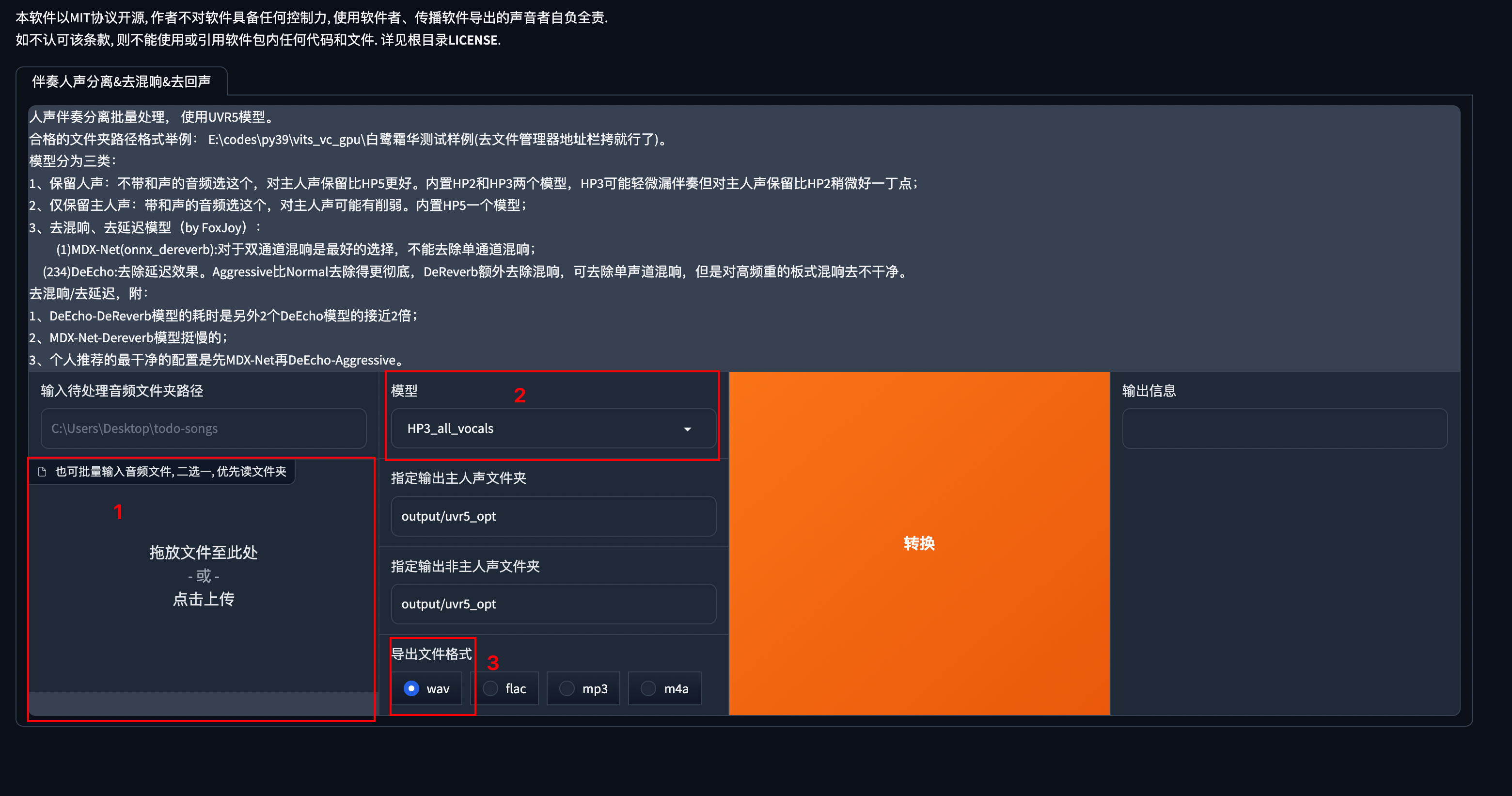Click the 输出信息 output textbox
The width and height of the screenshot is (1512, 796).
pos(1284,429)
